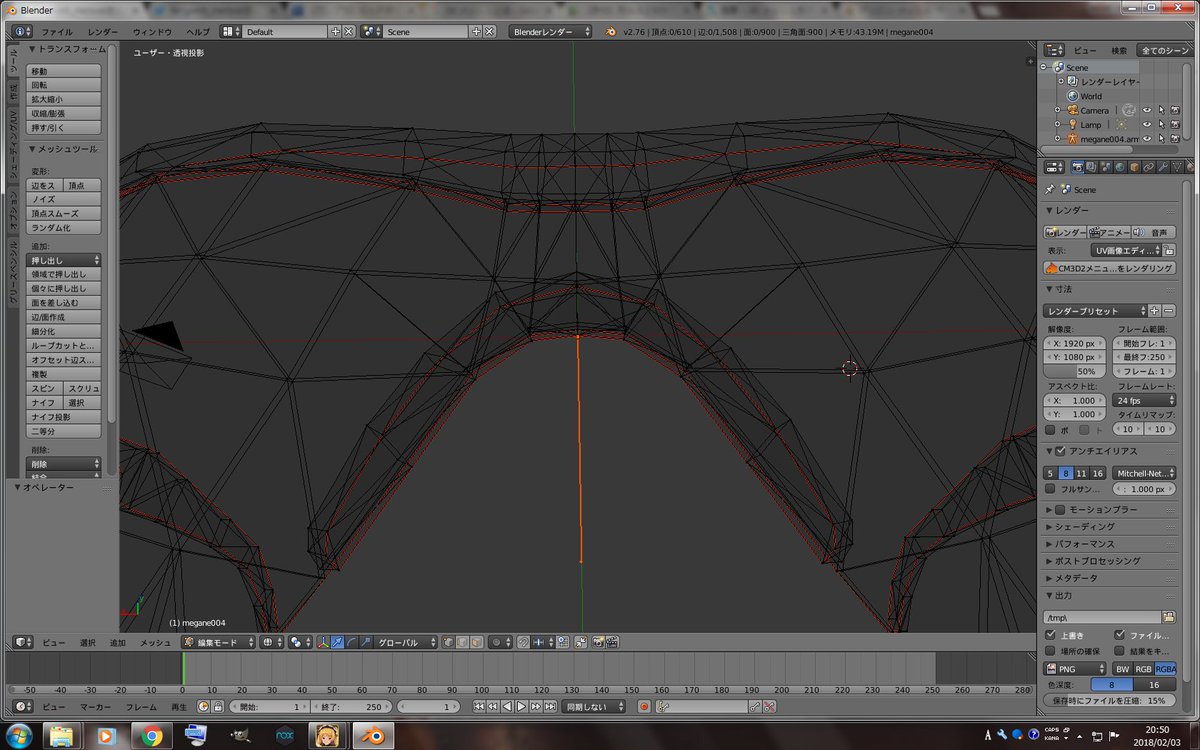Open the 編集モード mode dropdown

point(220,643)
